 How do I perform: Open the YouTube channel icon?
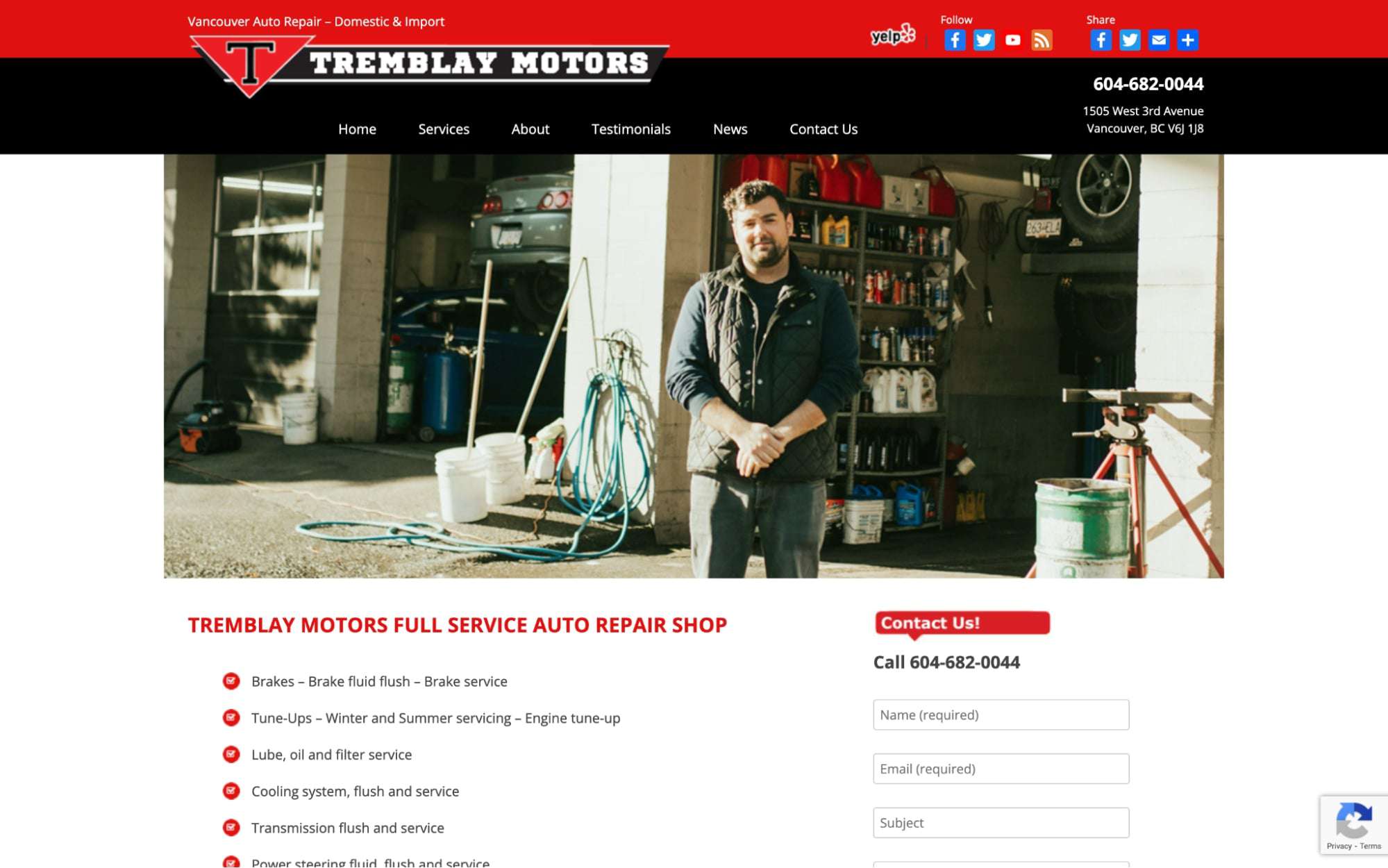(1013, 40)
